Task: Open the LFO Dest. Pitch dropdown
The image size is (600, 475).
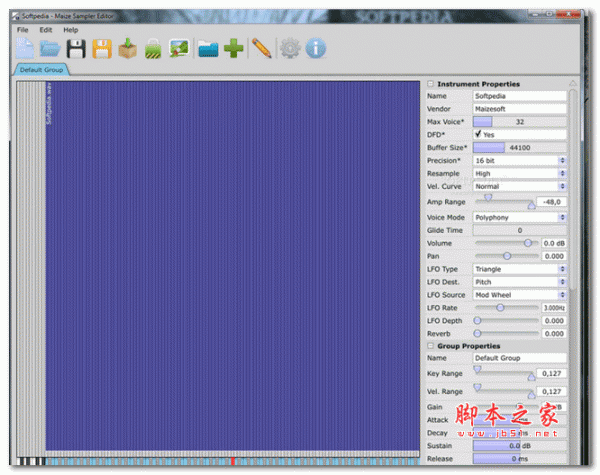Action: [x=520, y=282]
